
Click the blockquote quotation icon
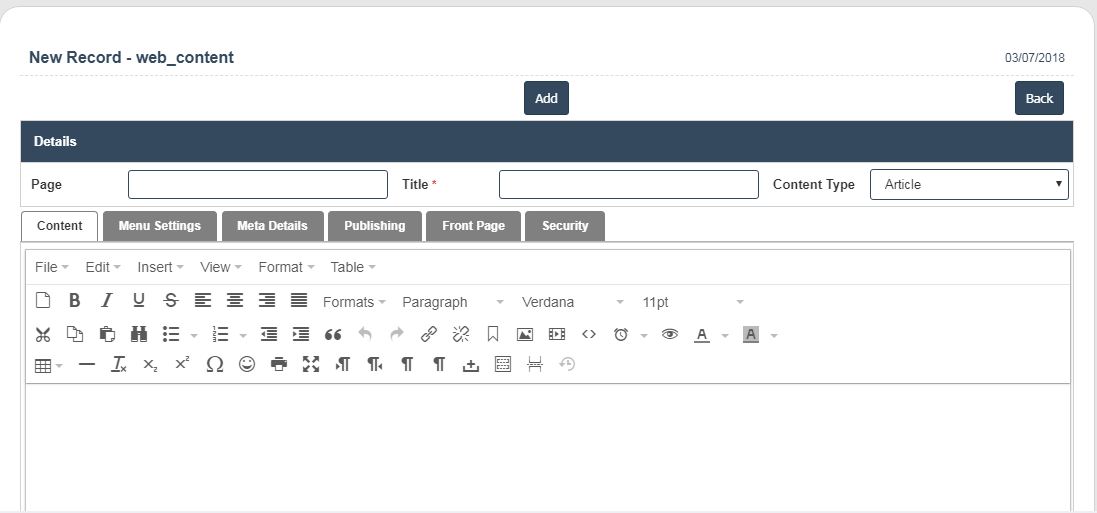(333, 334)
